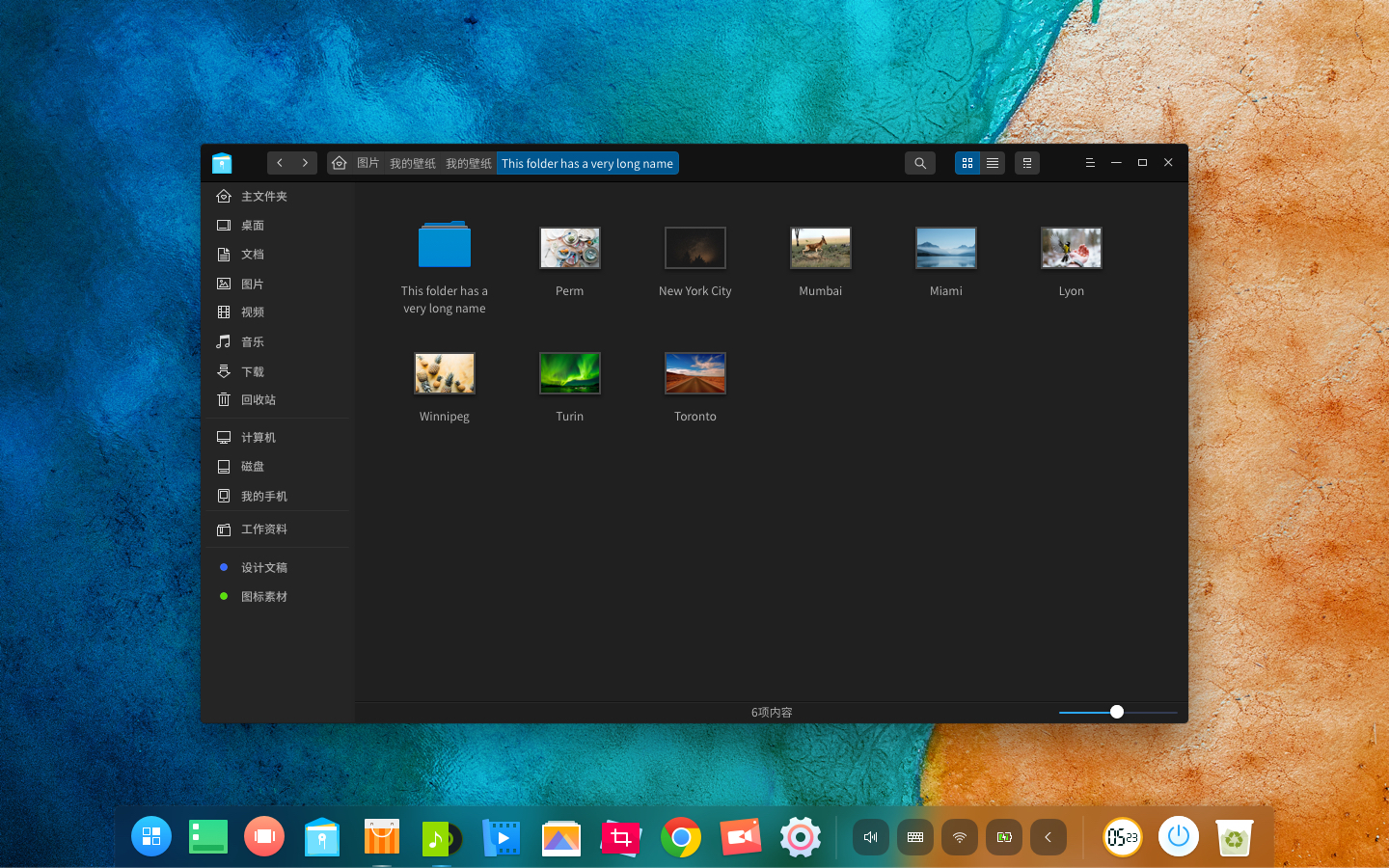This screenshot has width=1389, height=868.
Task: Switch to list view mode
Action: click(x=992, y=163)
